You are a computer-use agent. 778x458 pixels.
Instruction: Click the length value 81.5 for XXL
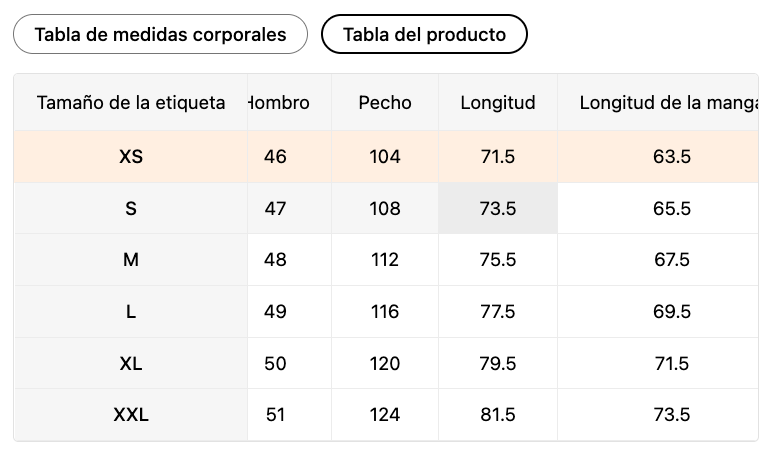[498, 415]
